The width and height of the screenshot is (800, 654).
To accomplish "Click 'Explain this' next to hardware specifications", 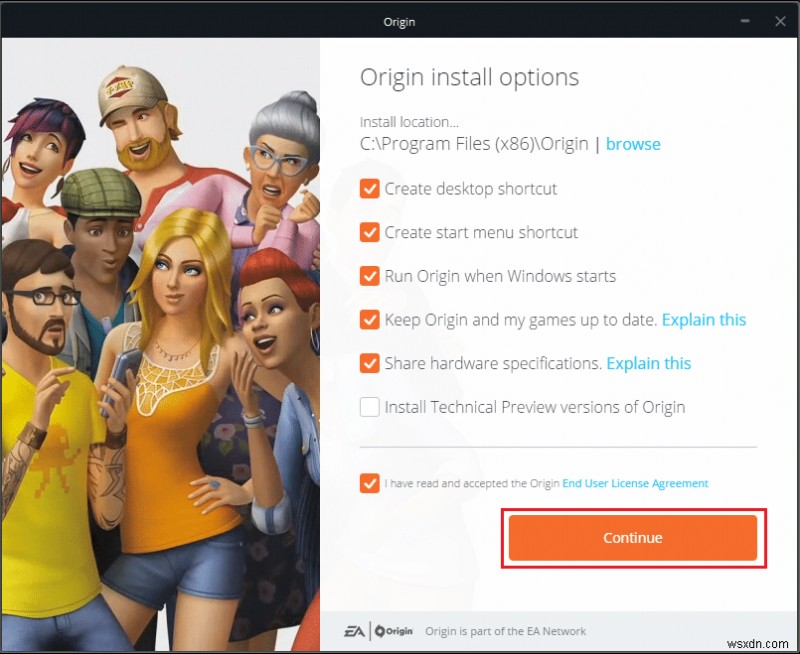I will (x=648, y=363).
